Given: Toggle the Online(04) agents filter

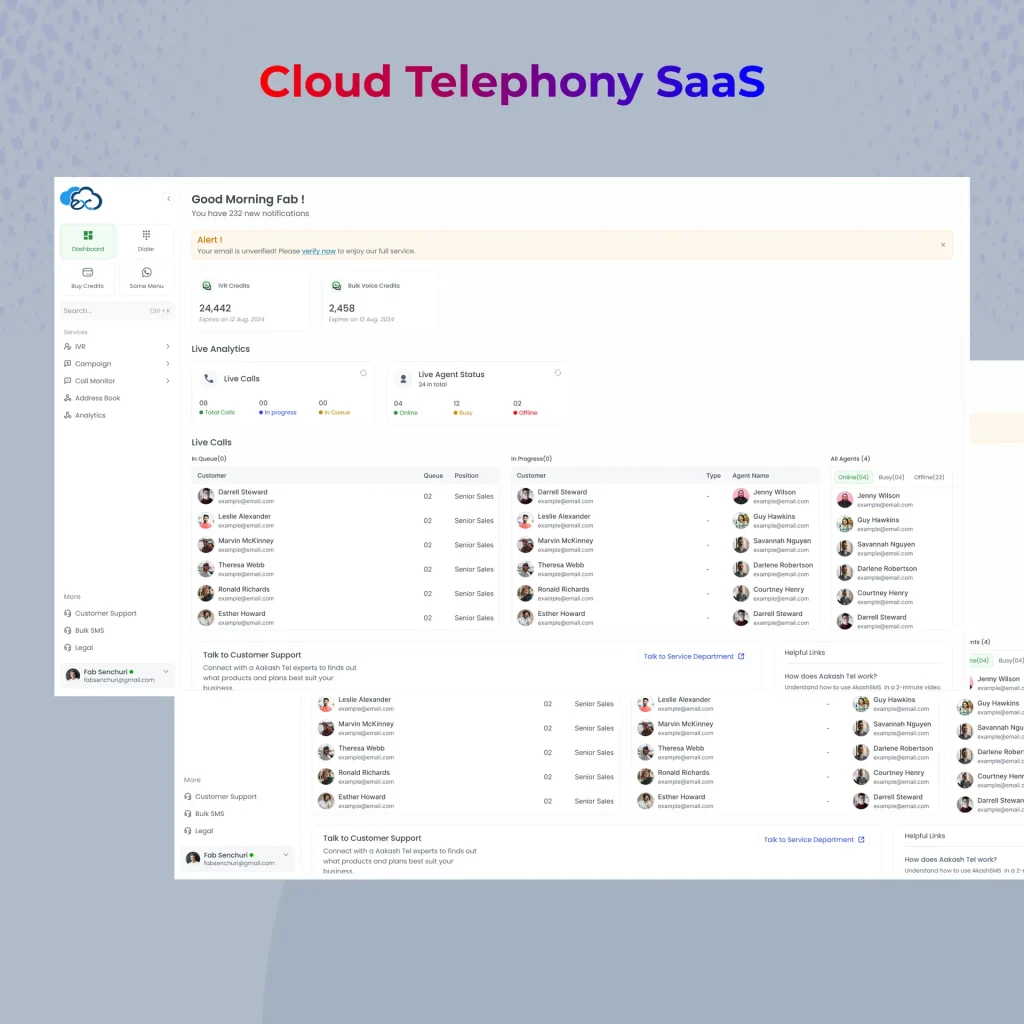Looking at the screenshot, I should [855, 477].
